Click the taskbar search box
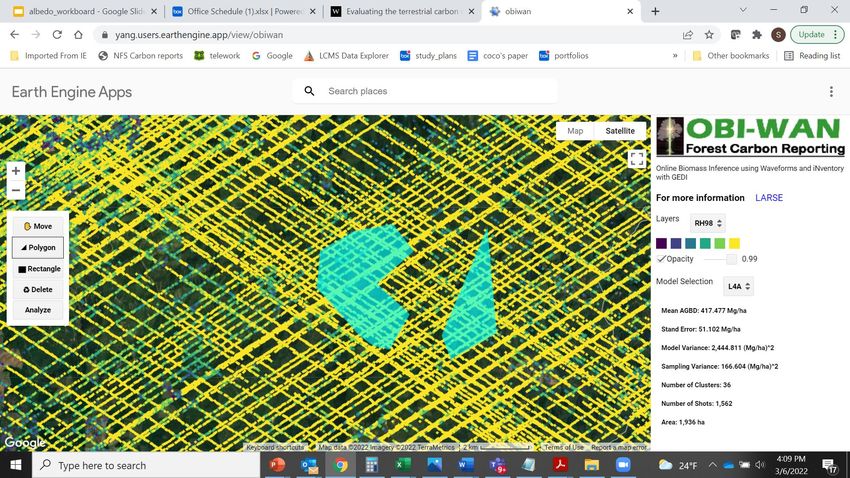850x478 pixels. [146, 465]
